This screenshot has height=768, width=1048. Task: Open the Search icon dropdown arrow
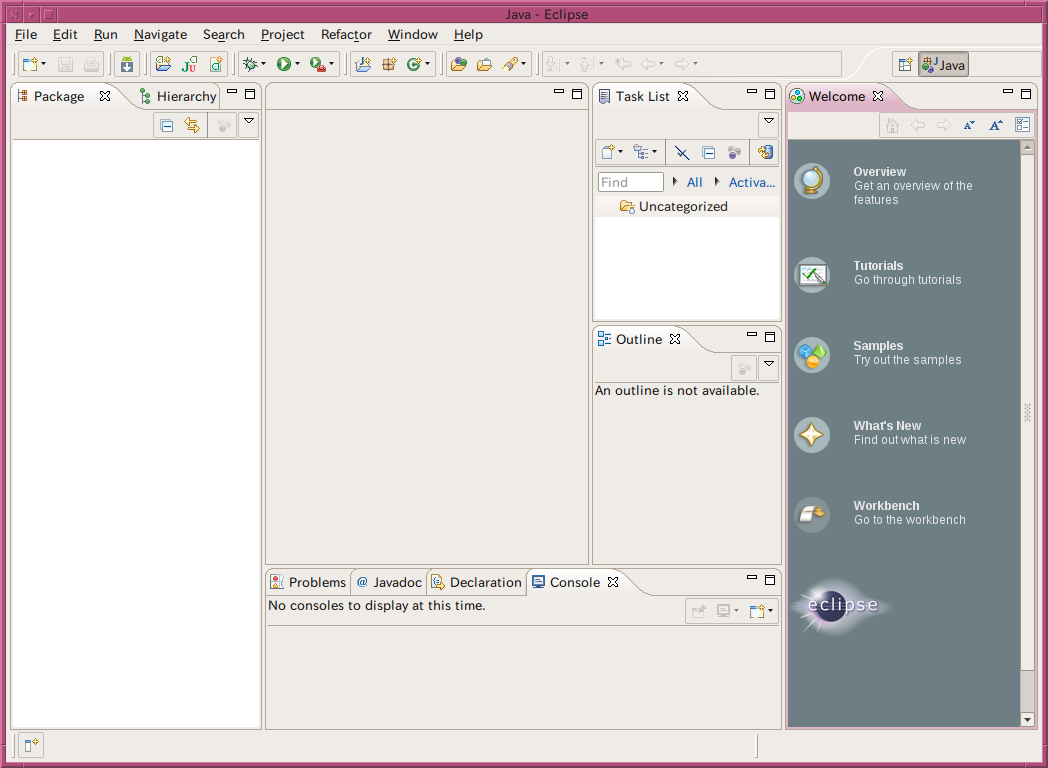(x=523, y=64)
